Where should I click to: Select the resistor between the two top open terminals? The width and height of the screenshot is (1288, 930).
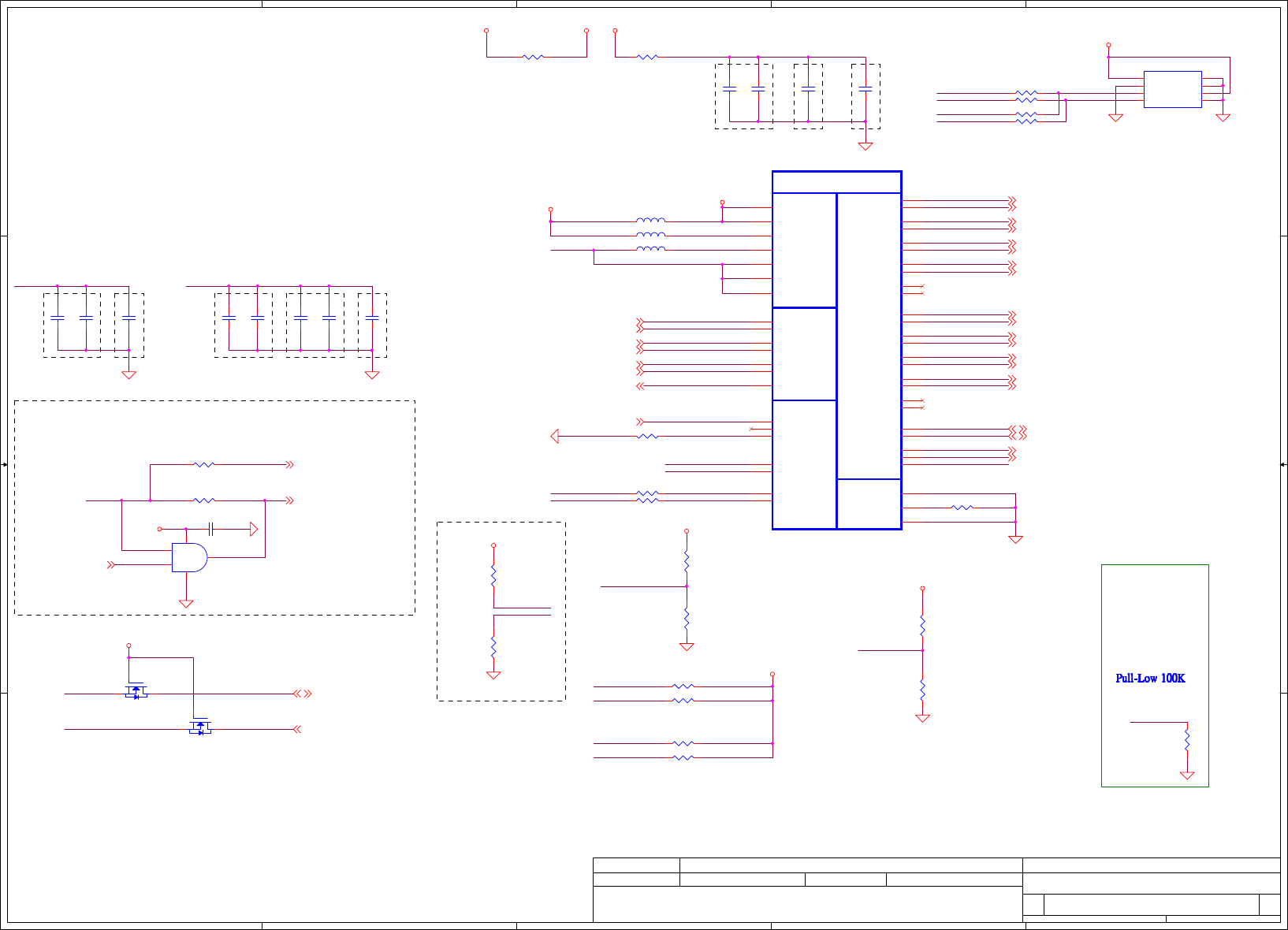click(533, 57)
